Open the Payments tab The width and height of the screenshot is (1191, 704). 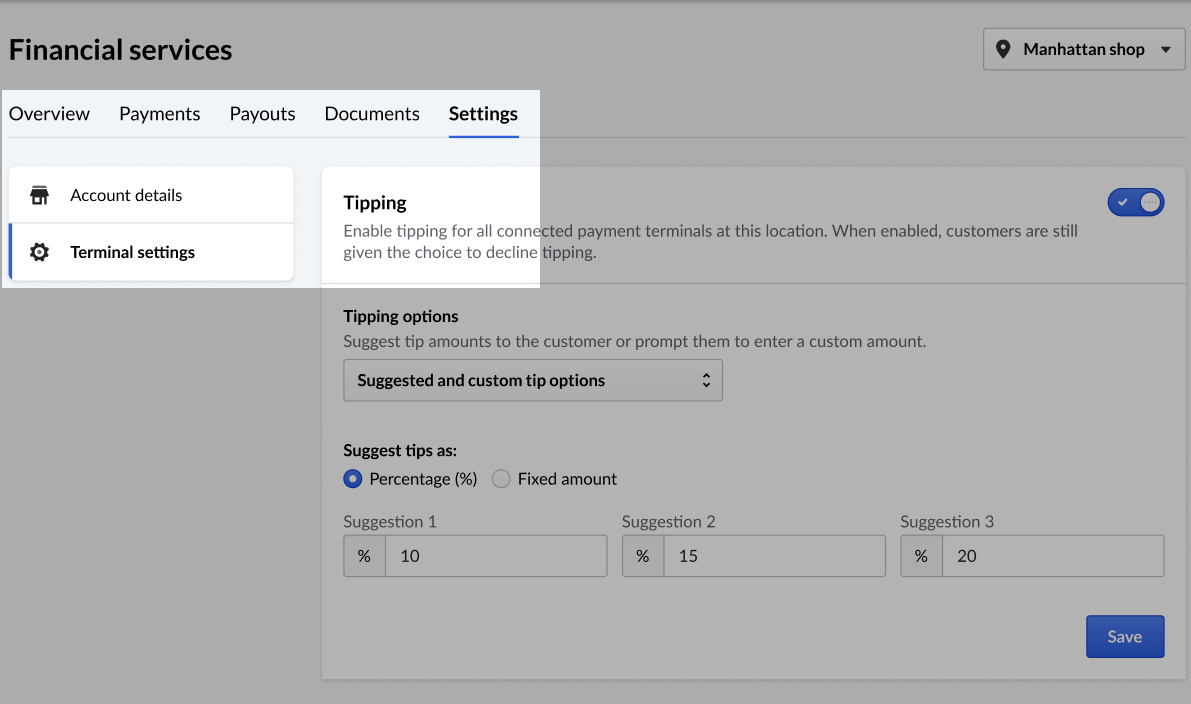click(x=159, y=114)
